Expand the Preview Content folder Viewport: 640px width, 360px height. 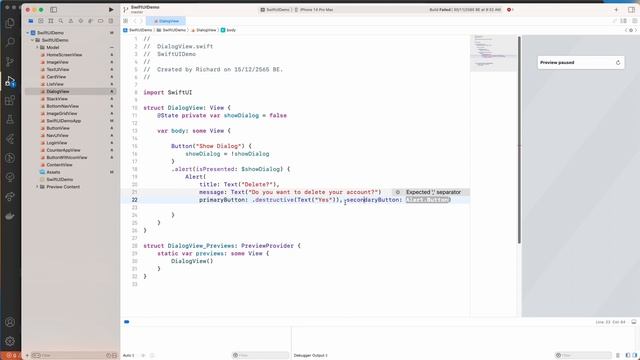pyautogui.click(x=37, y=187)
